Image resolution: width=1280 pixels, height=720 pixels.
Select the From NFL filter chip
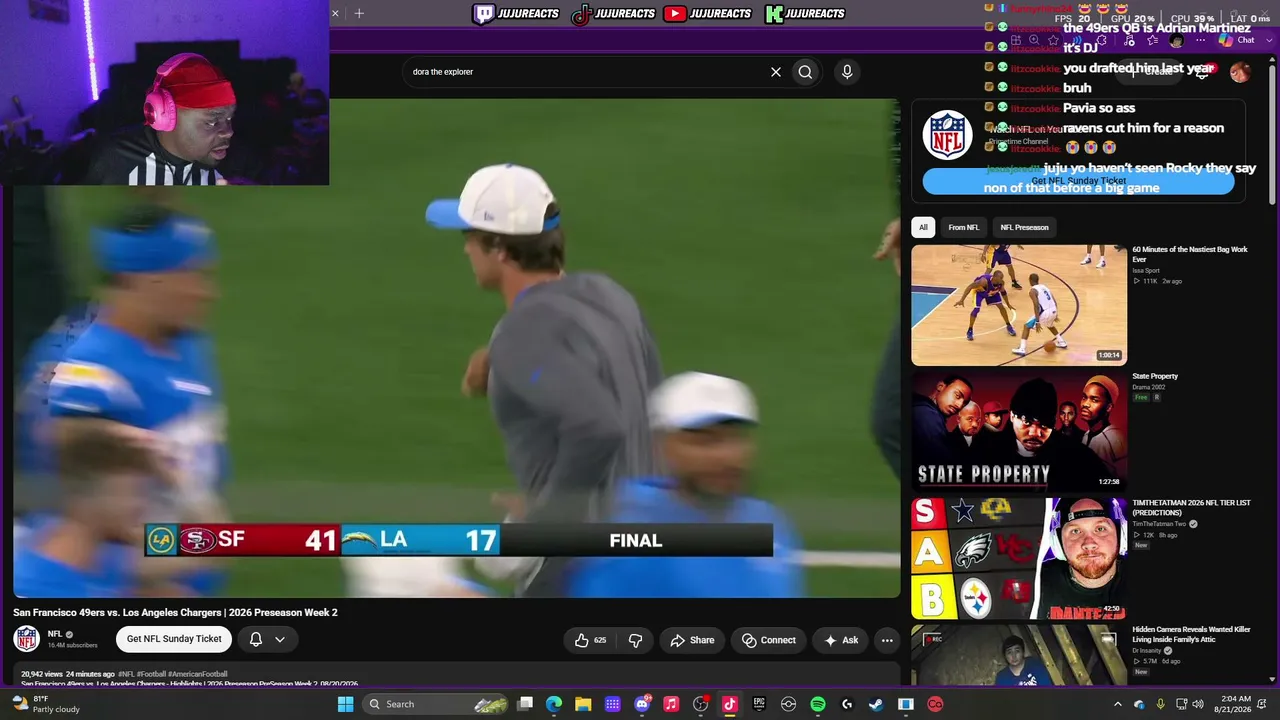[x=964, y=227]
